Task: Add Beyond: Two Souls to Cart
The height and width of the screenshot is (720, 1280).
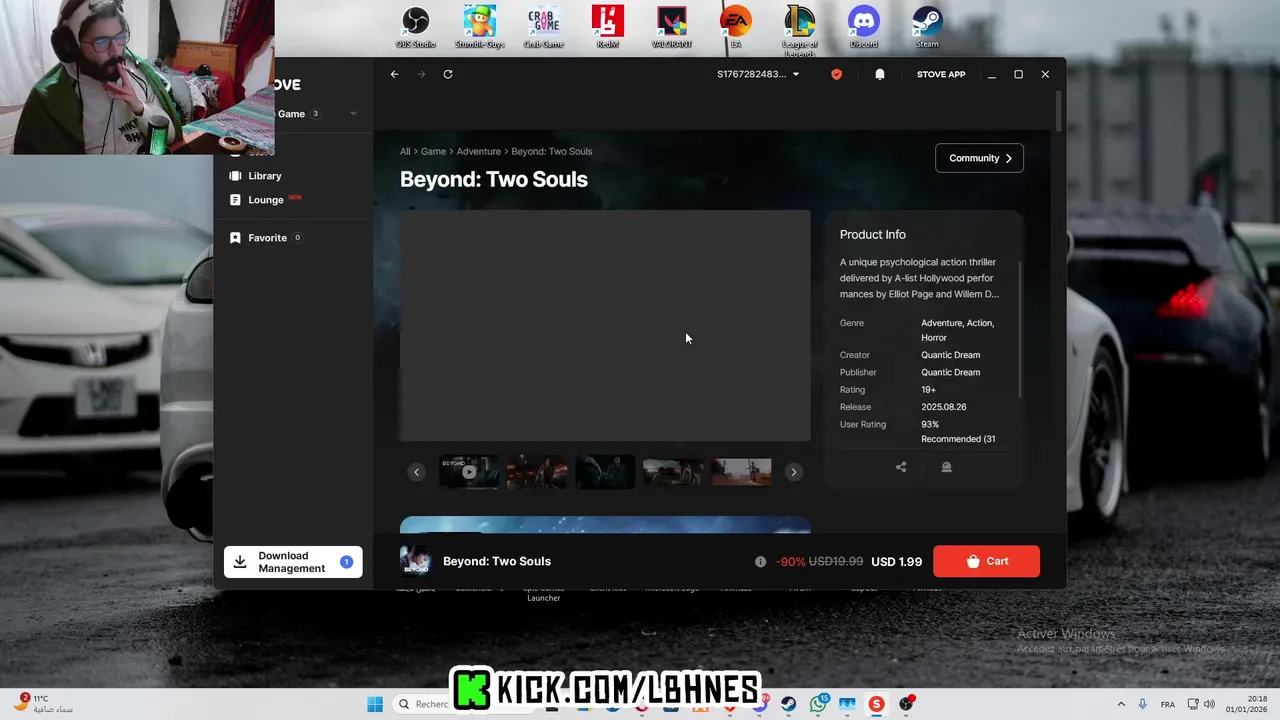Action: [986, 561]
